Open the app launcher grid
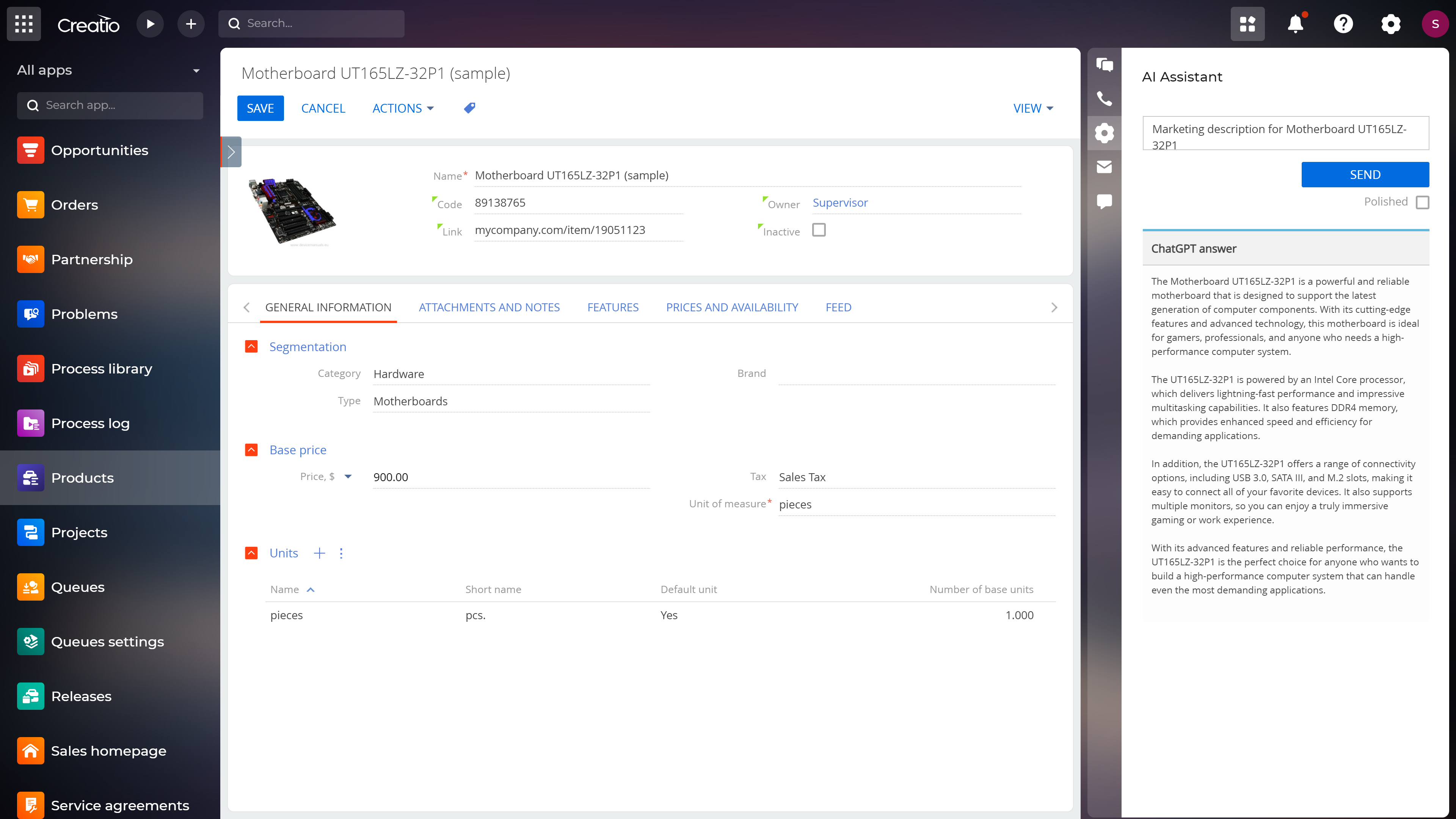Viewport: 1456px width, 819px height. coord(23,24)
